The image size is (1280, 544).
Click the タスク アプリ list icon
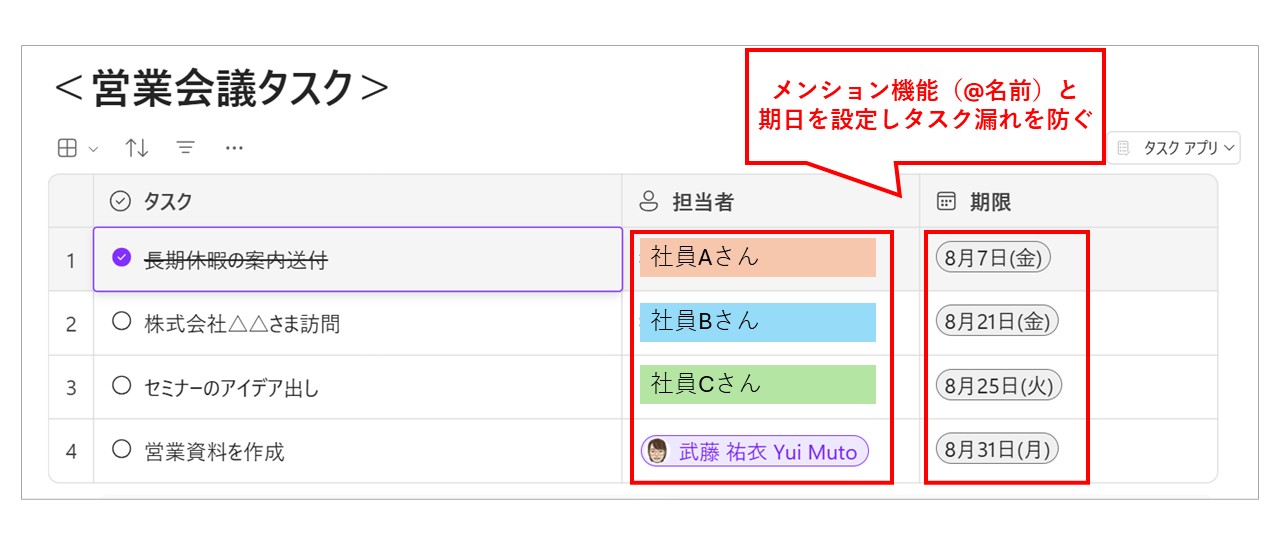(x=1124, y=148)
